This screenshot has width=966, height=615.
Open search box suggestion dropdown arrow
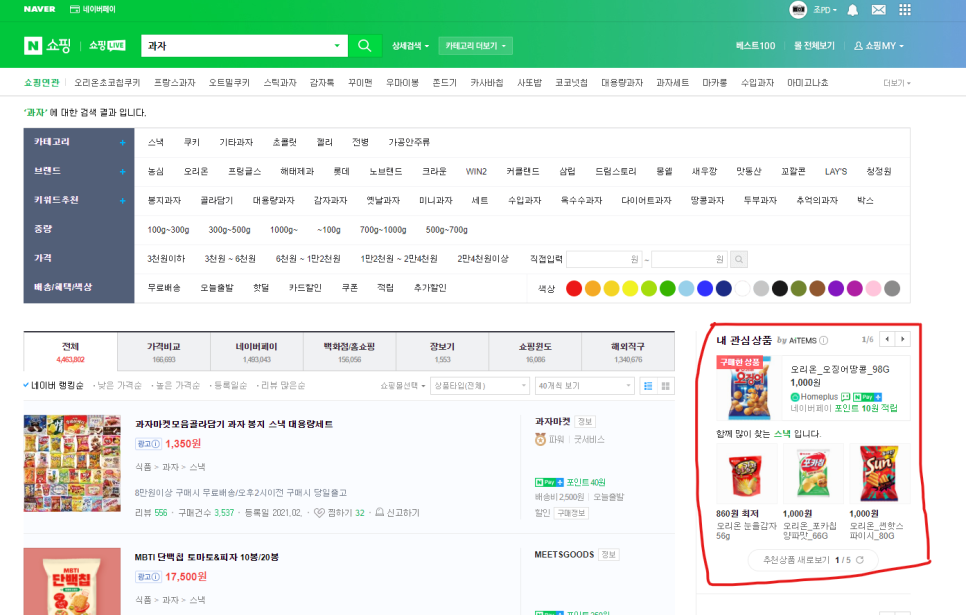337,46
